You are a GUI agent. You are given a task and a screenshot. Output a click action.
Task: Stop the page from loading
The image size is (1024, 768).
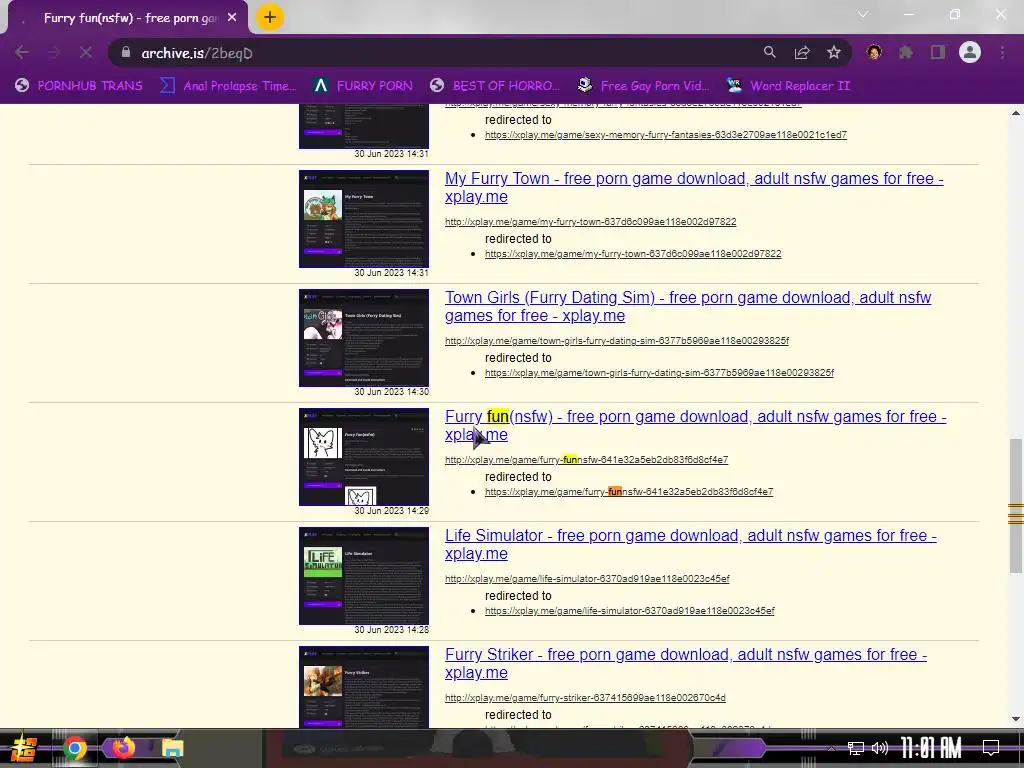(86, 52)
